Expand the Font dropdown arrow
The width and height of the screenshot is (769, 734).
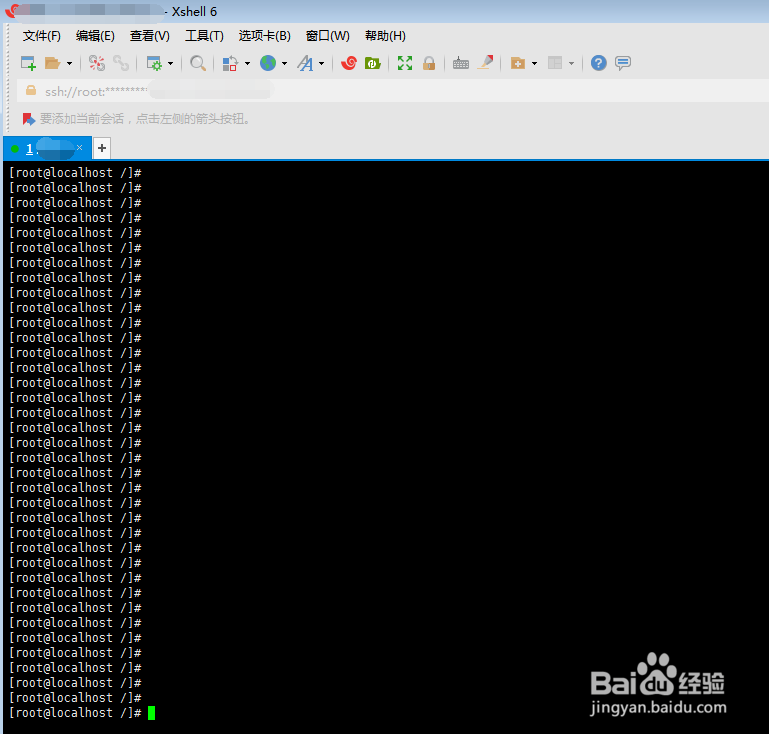321,63
